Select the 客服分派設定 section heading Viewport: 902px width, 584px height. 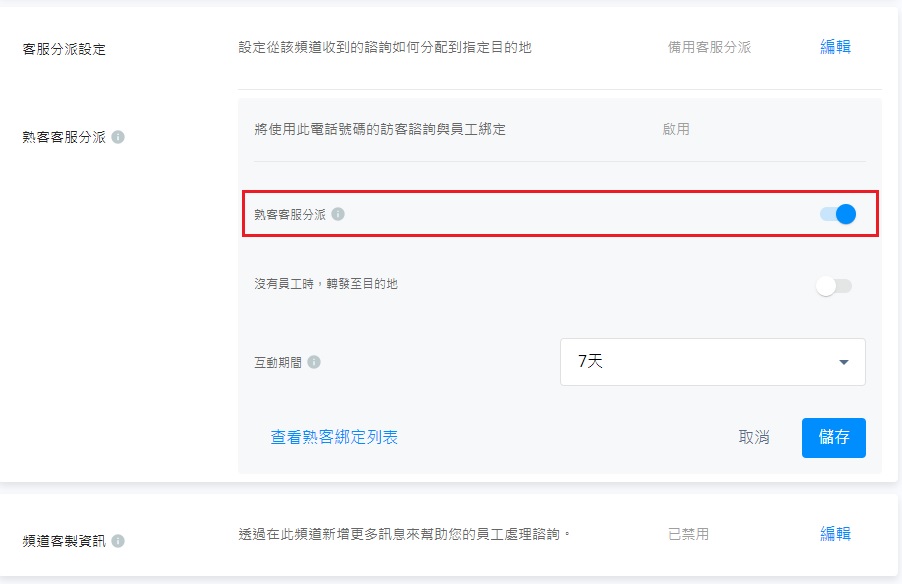[64, 49]
